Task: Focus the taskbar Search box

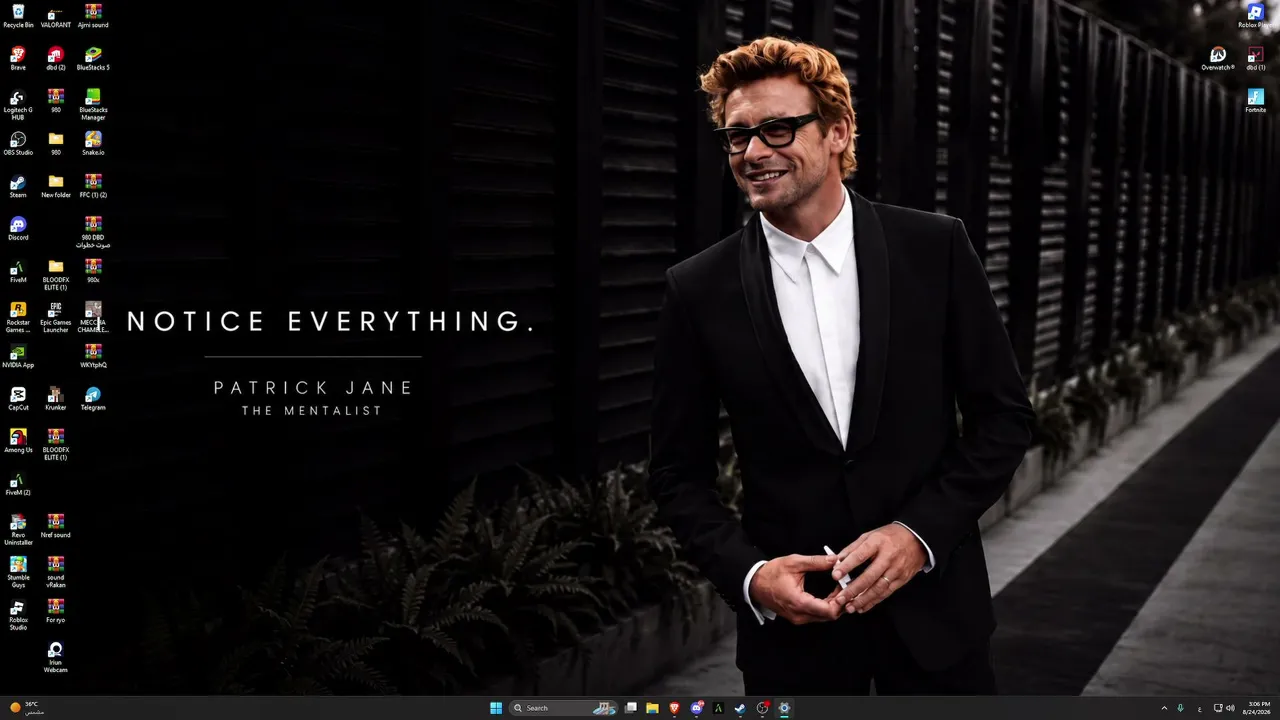Action: coord(564,708)
